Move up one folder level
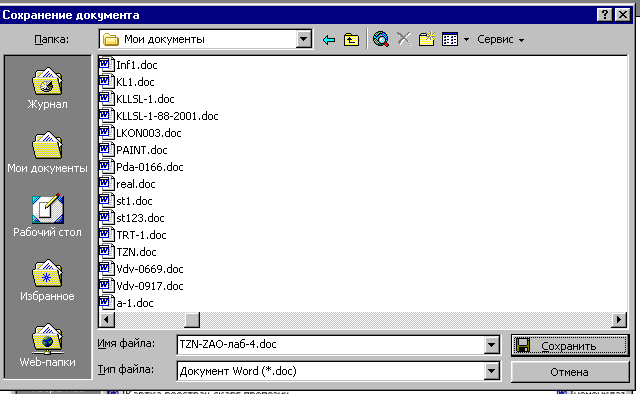Viewport: 640px width, 394px height. [351, 40]
